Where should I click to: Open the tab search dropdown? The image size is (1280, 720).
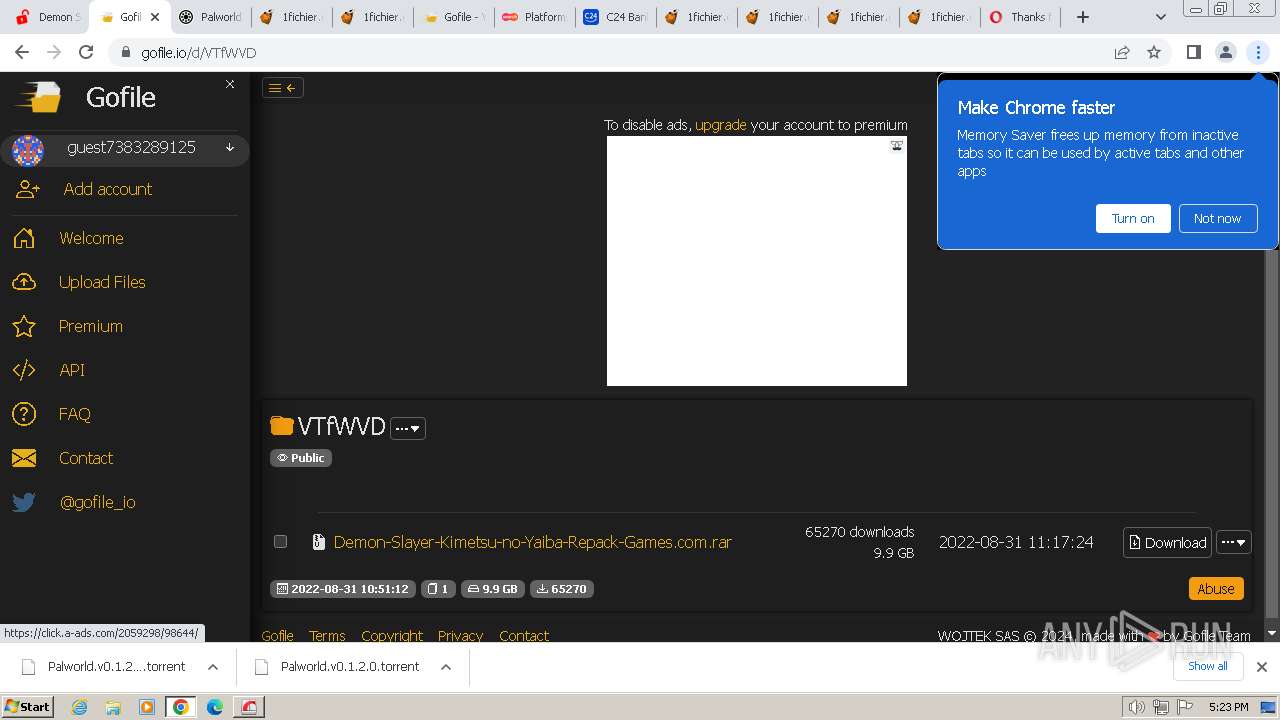pyautogui.click(x=1160, y=17)
